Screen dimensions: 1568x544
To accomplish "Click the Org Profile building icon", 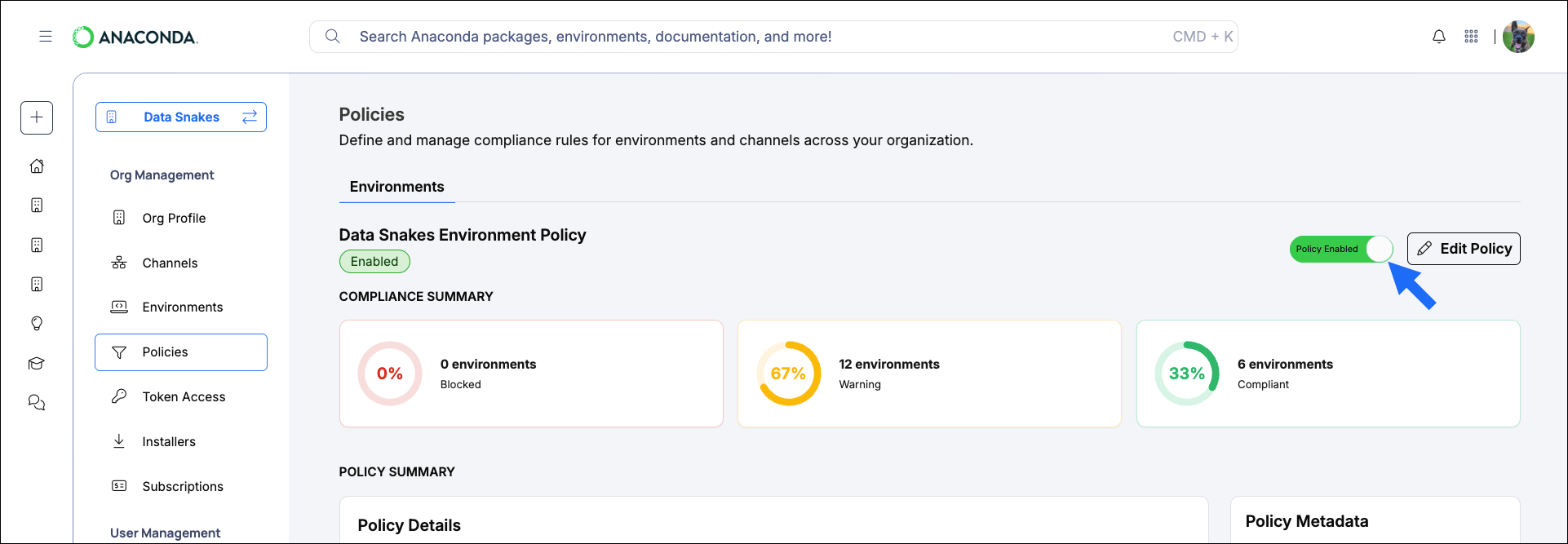I will pyautogui.click(x=119, y=218).
